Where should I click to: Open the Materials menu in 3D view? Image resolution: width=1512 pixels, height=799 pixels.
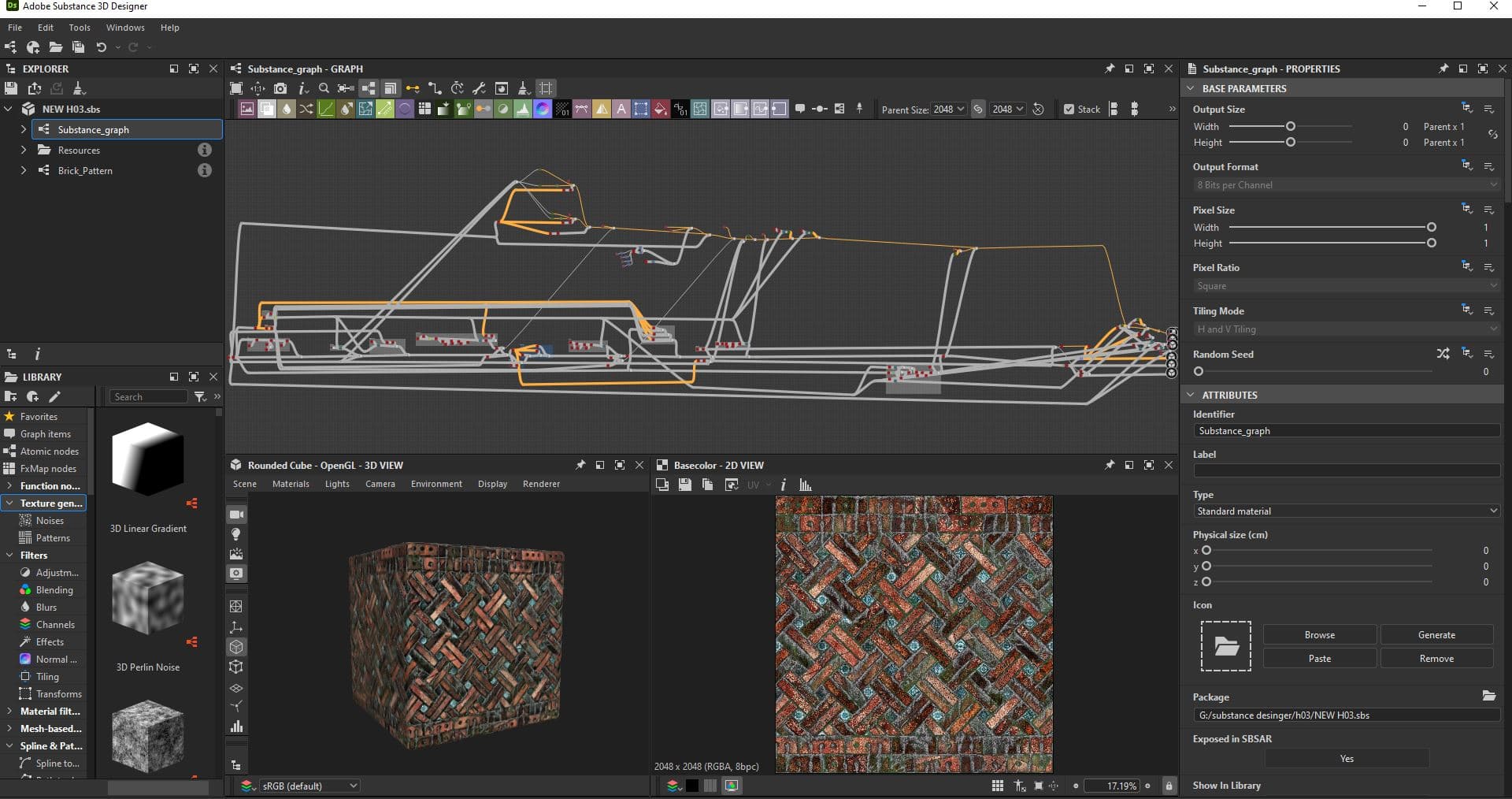(x=291, y=484)
